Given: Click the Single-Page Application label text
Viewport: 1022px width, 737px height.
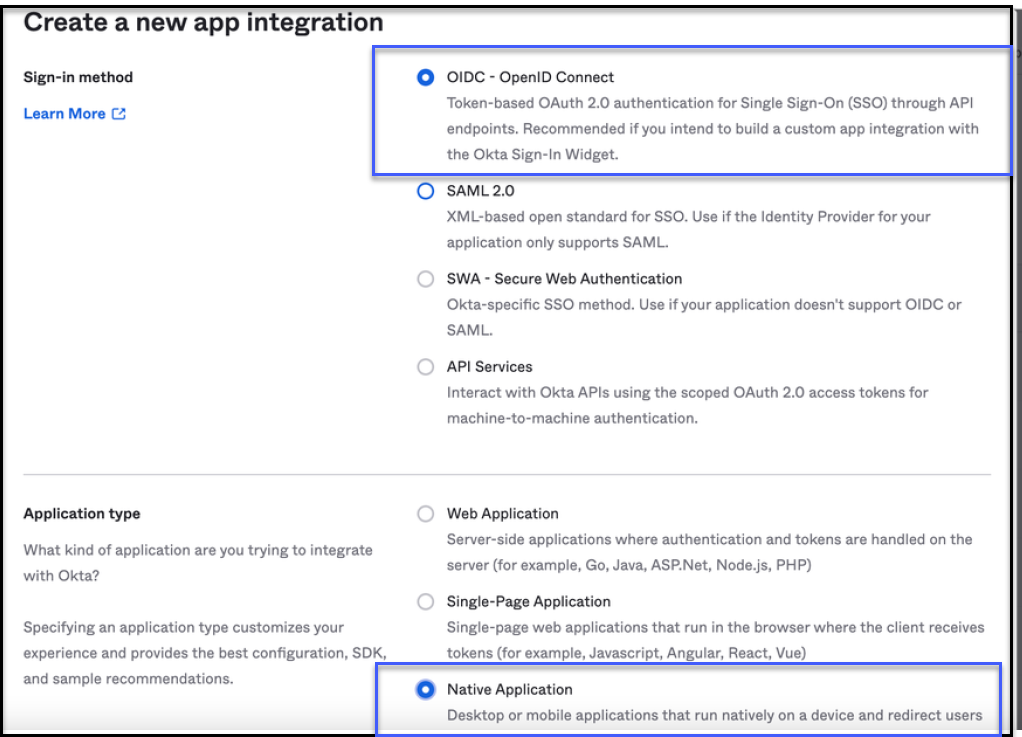Looking at the screenshot, I should (529, 601).
